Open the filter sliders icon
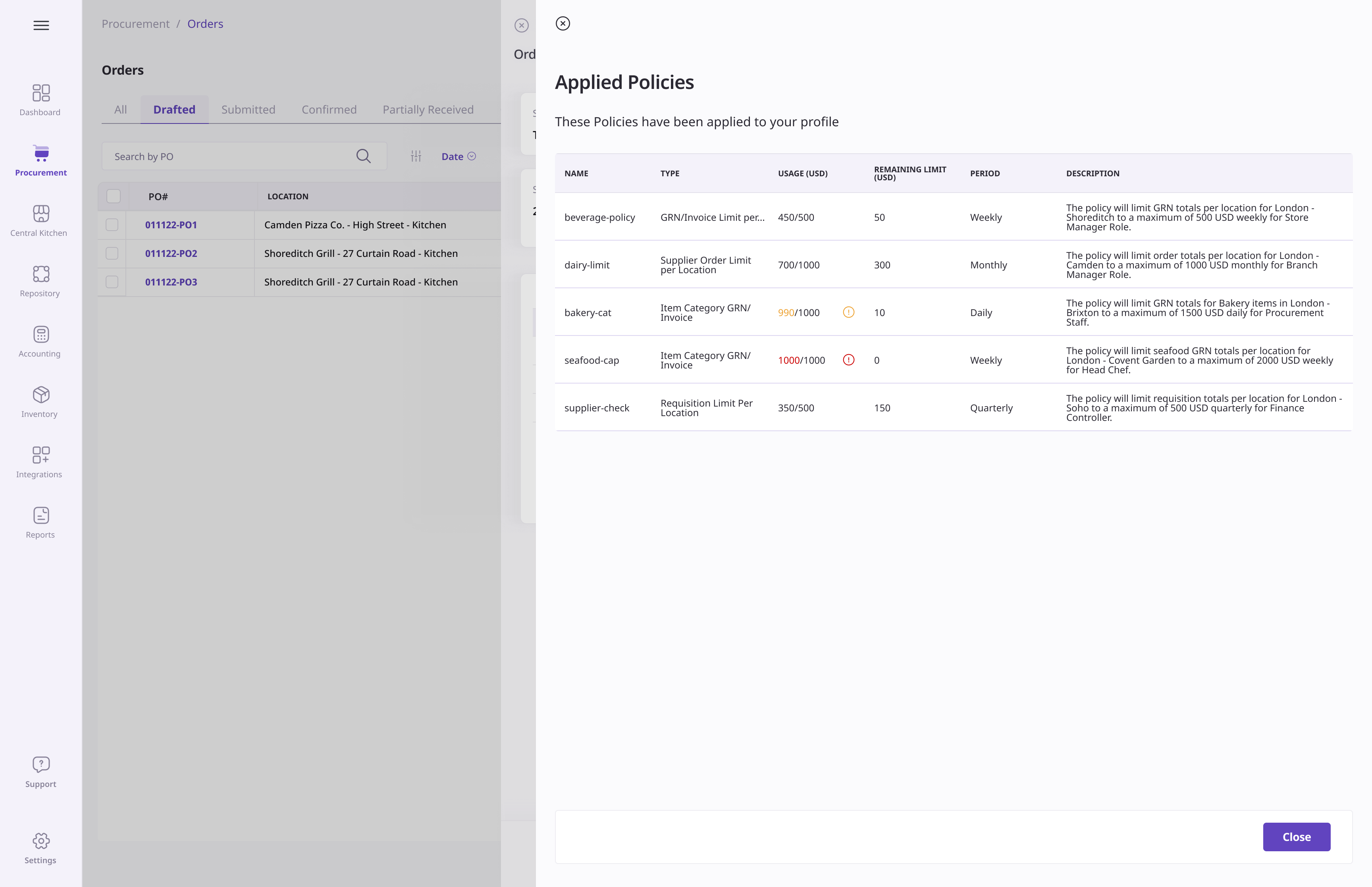 click(x=416, y=156)
